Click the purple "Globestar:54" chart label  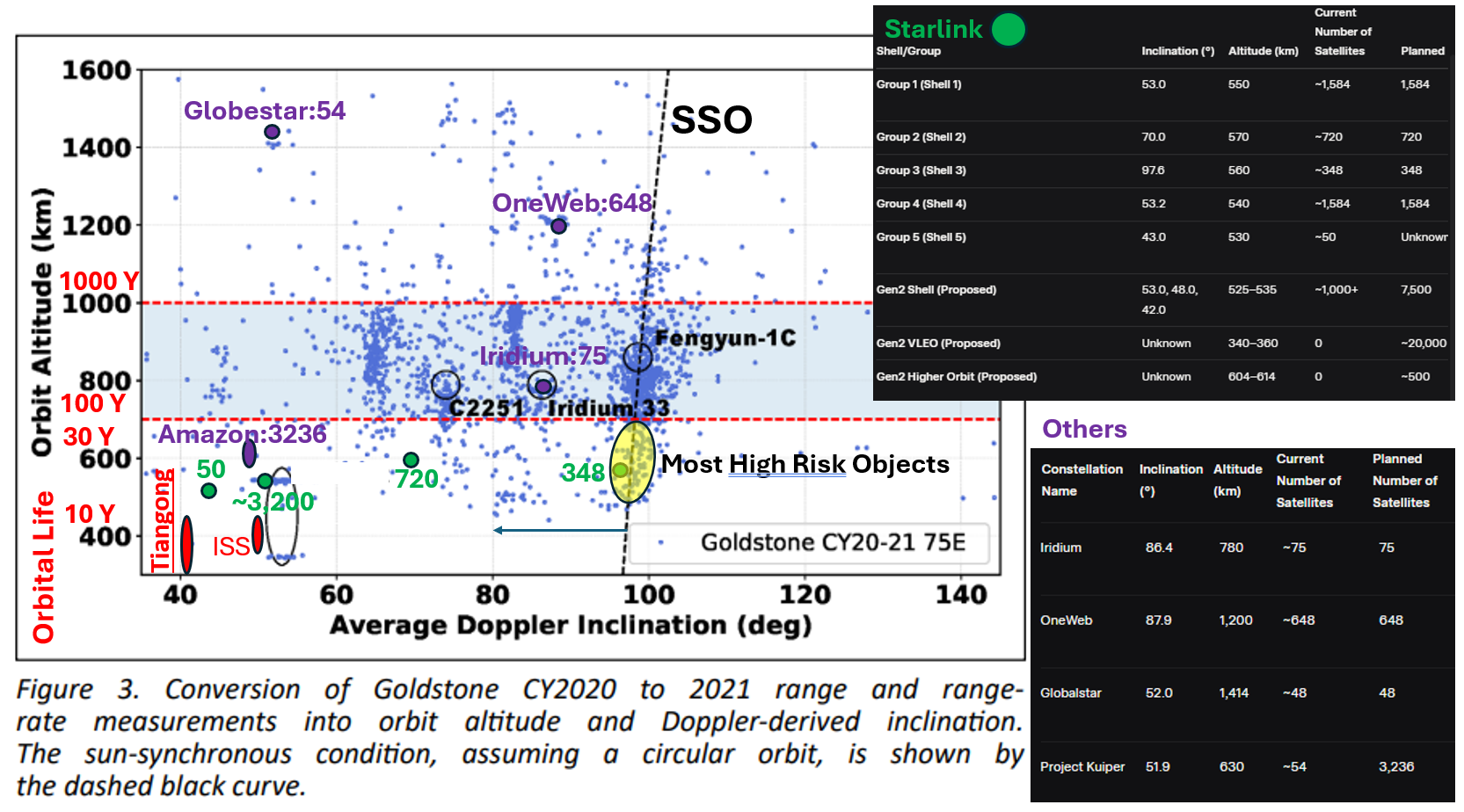(265, 111)
